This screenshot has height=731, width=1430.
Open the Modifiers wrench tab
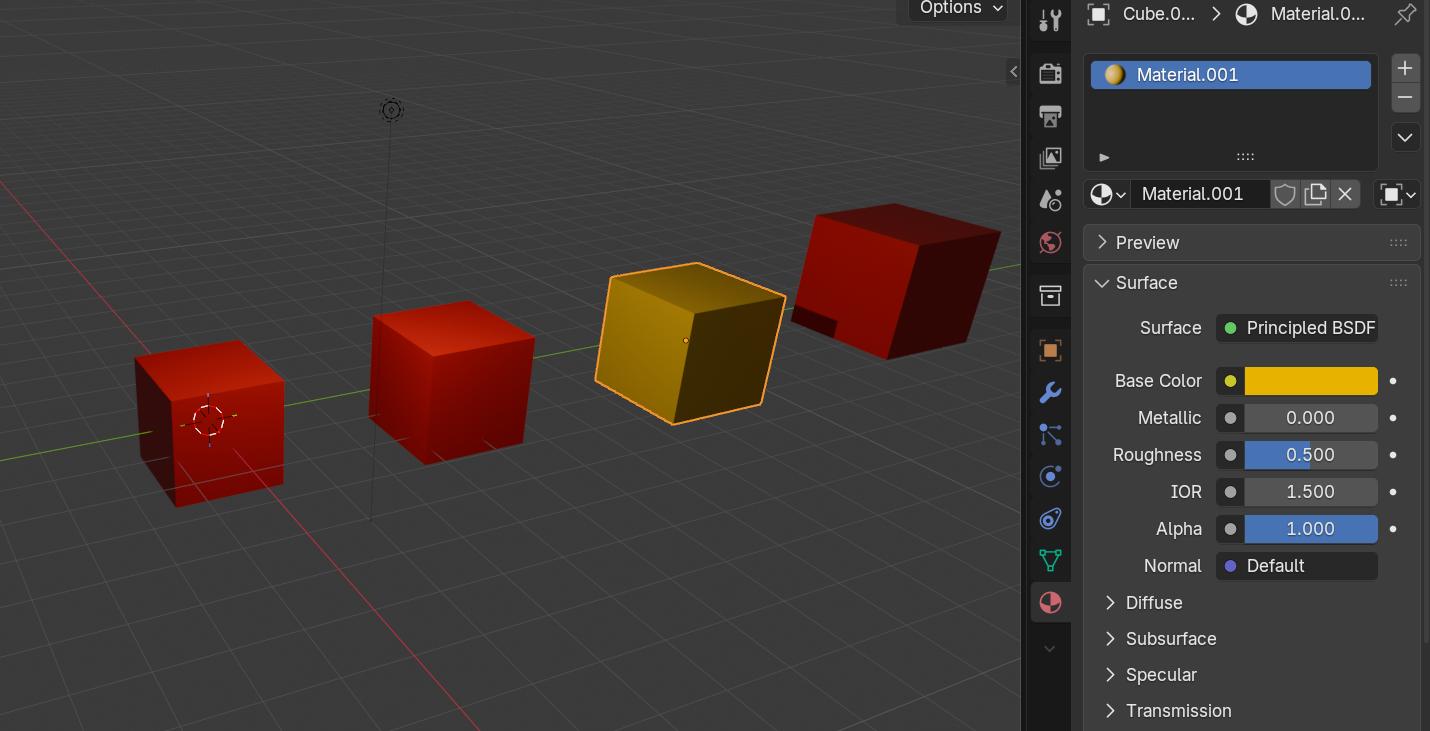click(x=1049, y=392)
